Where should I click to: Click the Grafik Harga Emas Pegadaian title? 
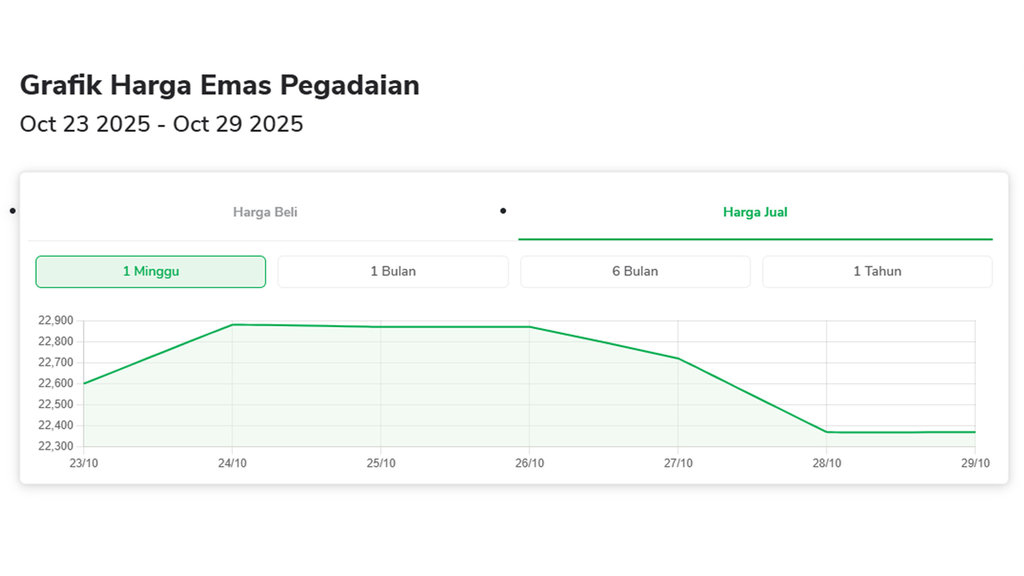(x=220, y=86)
